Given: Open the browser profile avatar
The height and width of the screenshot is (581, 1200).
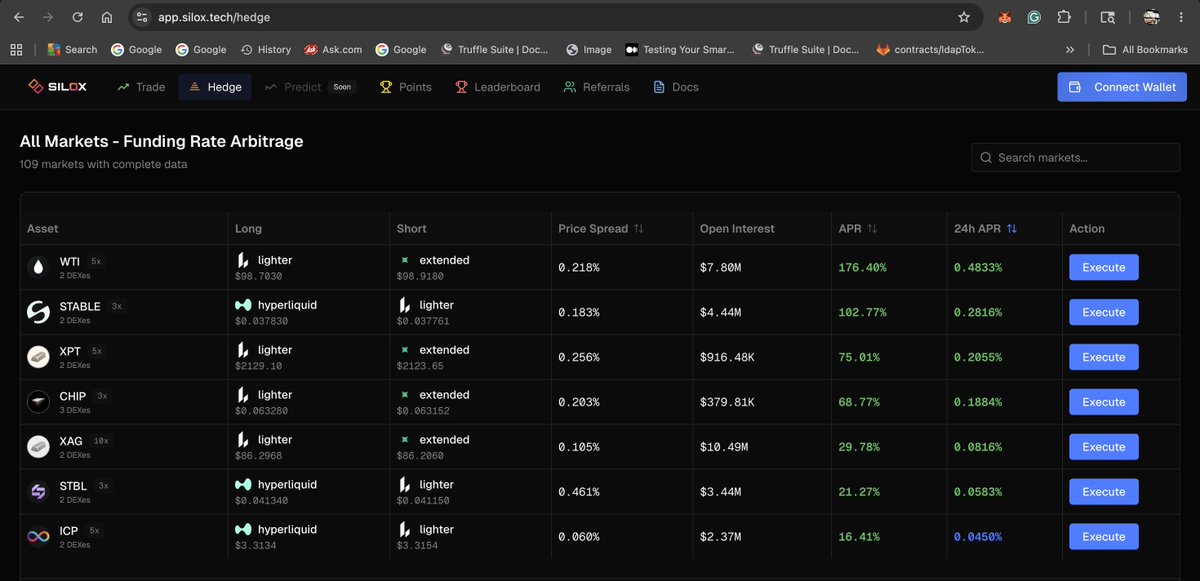Looking at the screenshot, I should [x=1151, y=17].
